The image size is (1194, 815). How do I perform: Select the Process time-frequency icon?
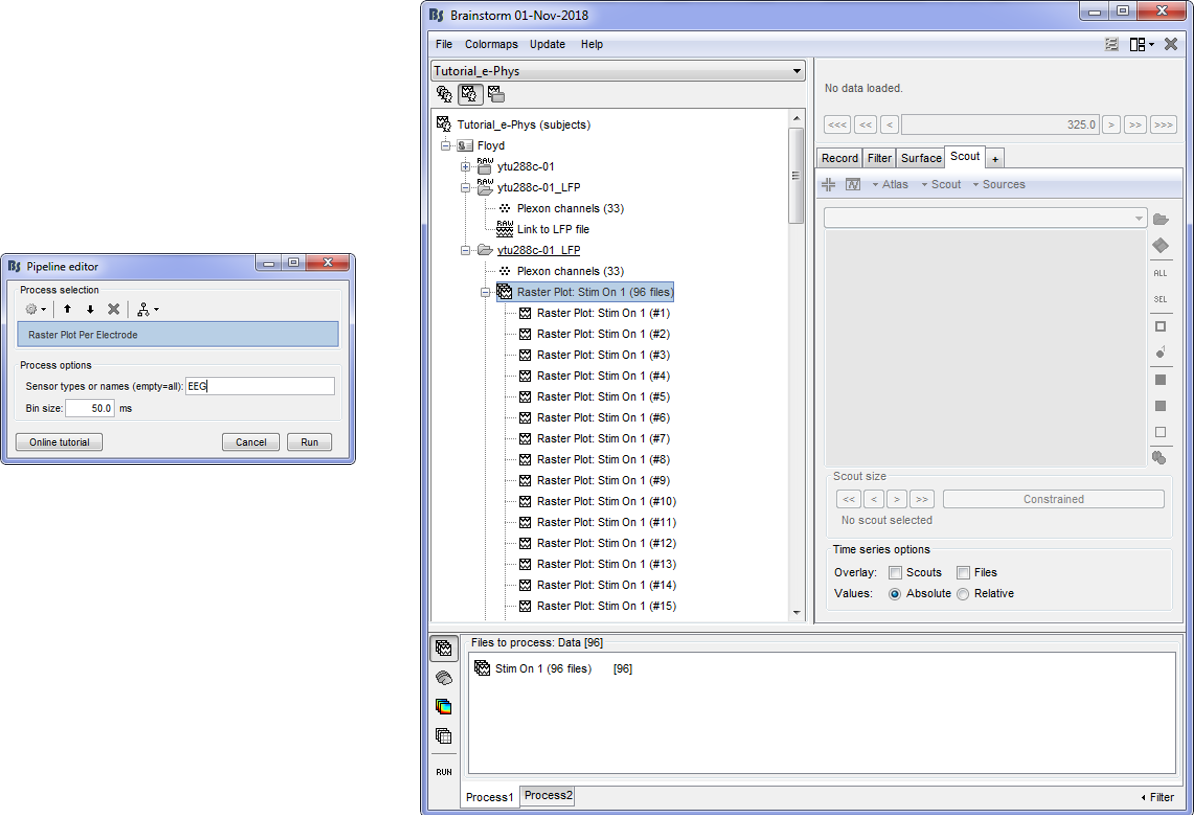click(x=443, y=707)
